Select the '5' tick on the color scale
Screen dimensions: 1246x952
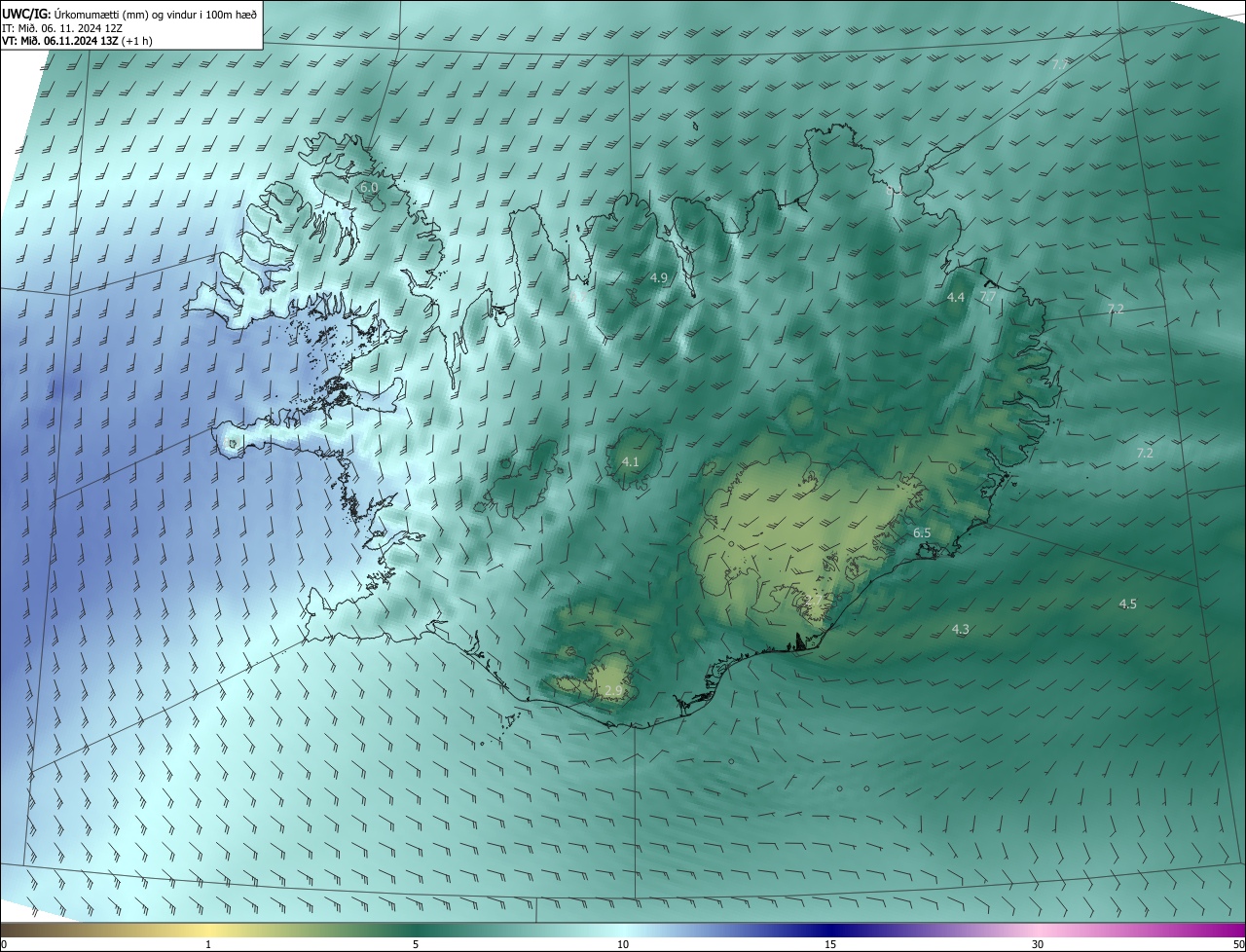click(416, 944)
